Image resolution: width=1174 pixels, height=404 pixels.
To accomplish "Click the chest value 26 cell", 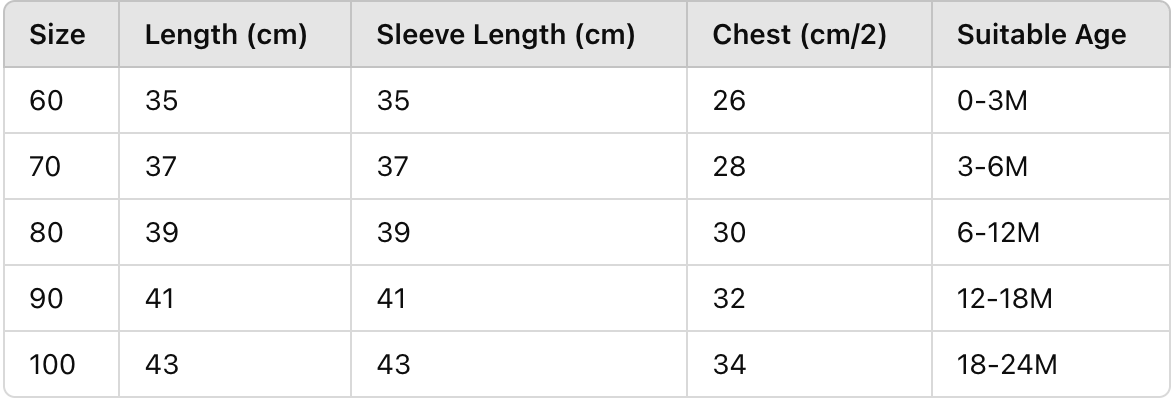I will coord(729,101).
